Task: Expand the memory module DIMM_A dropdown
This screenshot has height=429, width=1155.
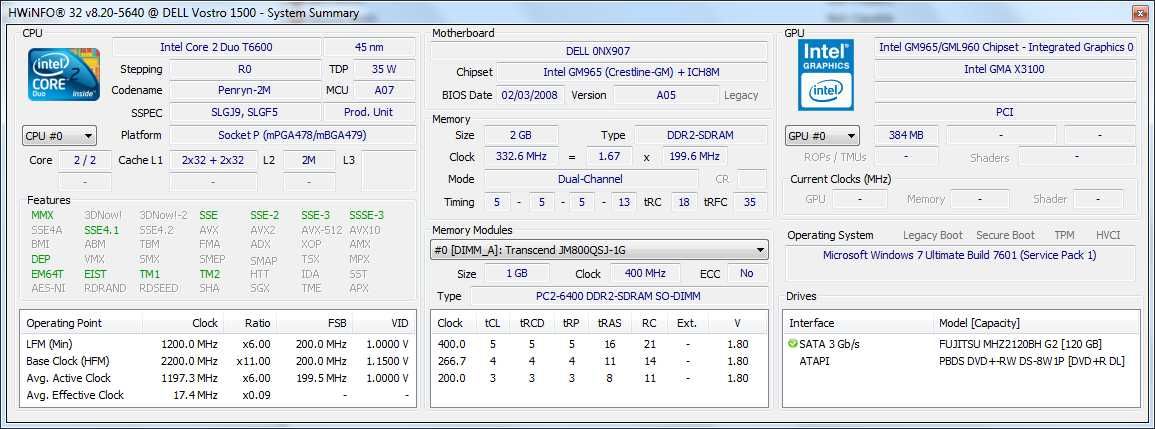Action: (599, 250)
